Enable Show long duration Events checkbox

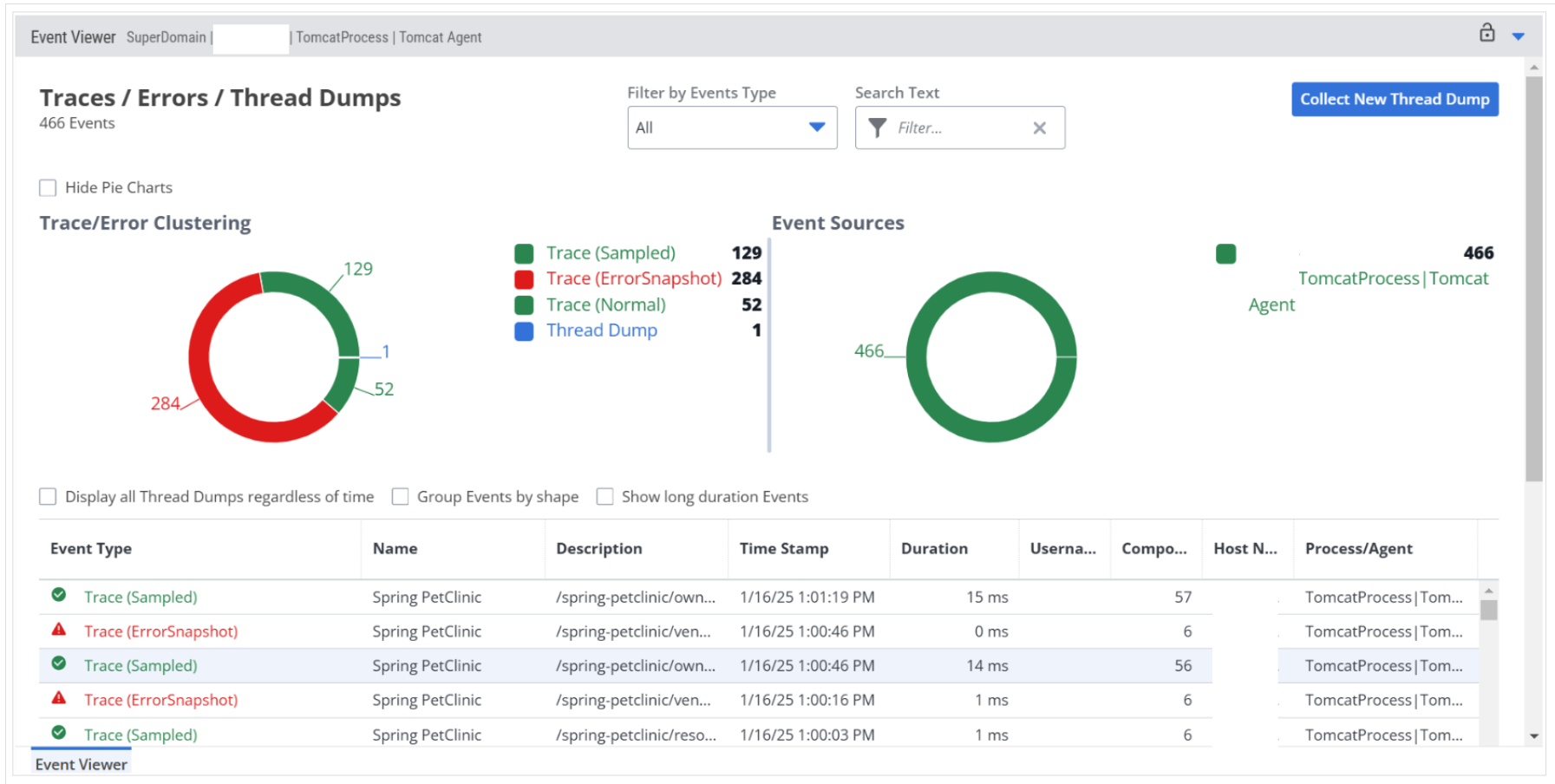click(x=604, y=497)
